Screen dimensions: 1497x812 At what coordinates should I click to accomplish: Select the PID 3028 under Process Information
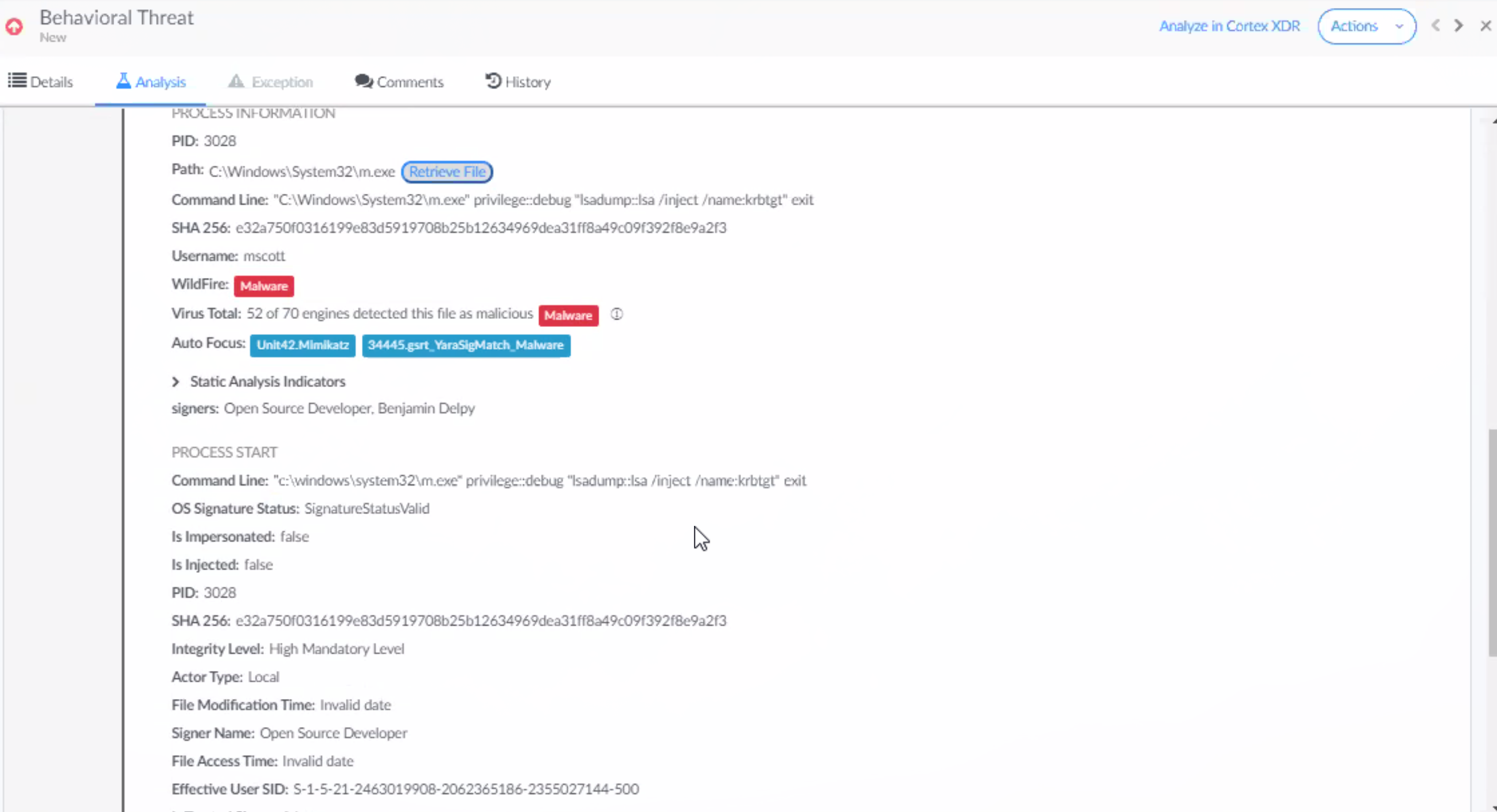coord(220,141)
